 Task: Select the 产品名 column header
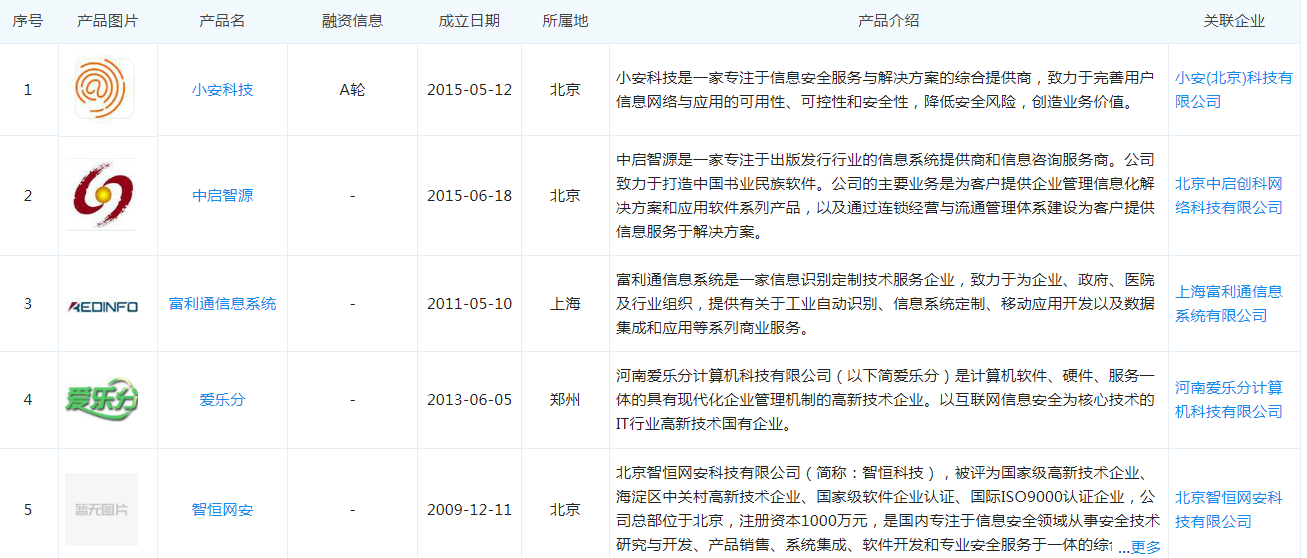[222, 21]
